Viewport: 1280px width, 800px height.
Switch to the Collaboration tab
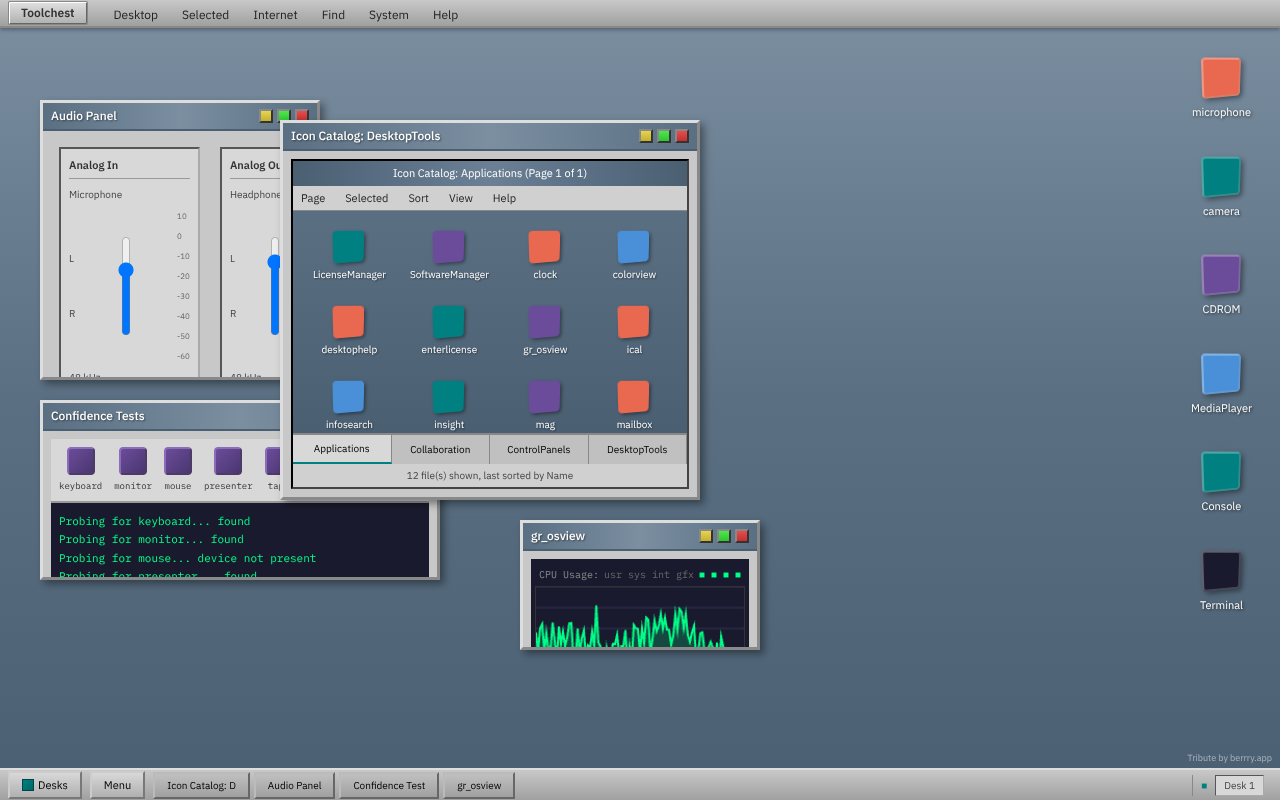pyautogui.click(x=440, y=448)
